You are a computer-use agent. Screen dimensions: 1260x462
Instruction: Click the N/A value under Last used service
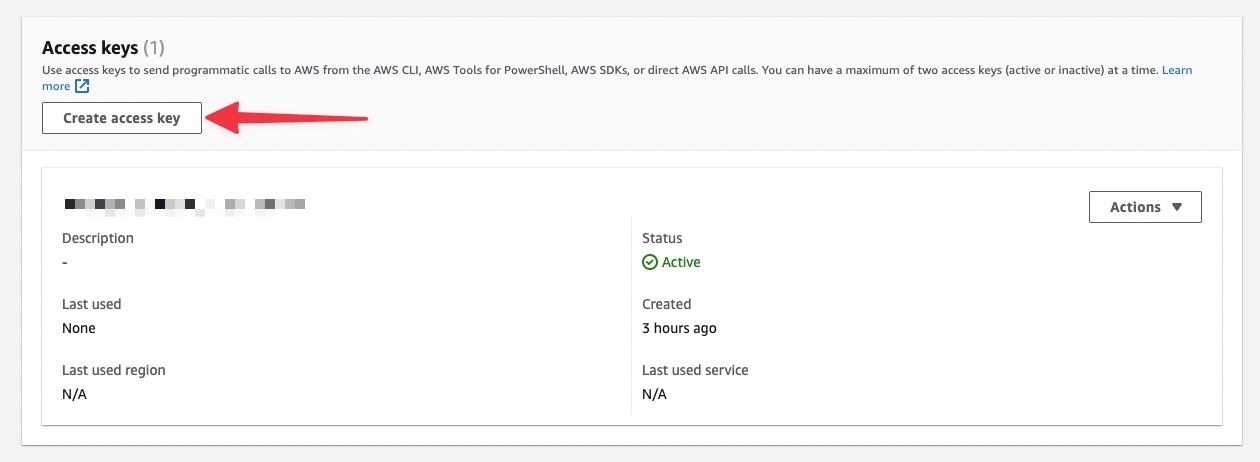point(654,394)
